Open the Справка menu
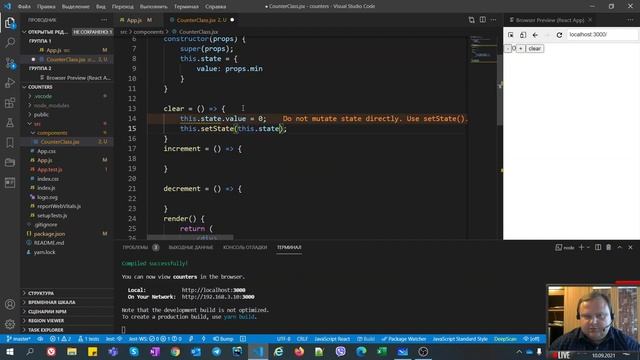The image size is (640, 360). pos(216,7)
